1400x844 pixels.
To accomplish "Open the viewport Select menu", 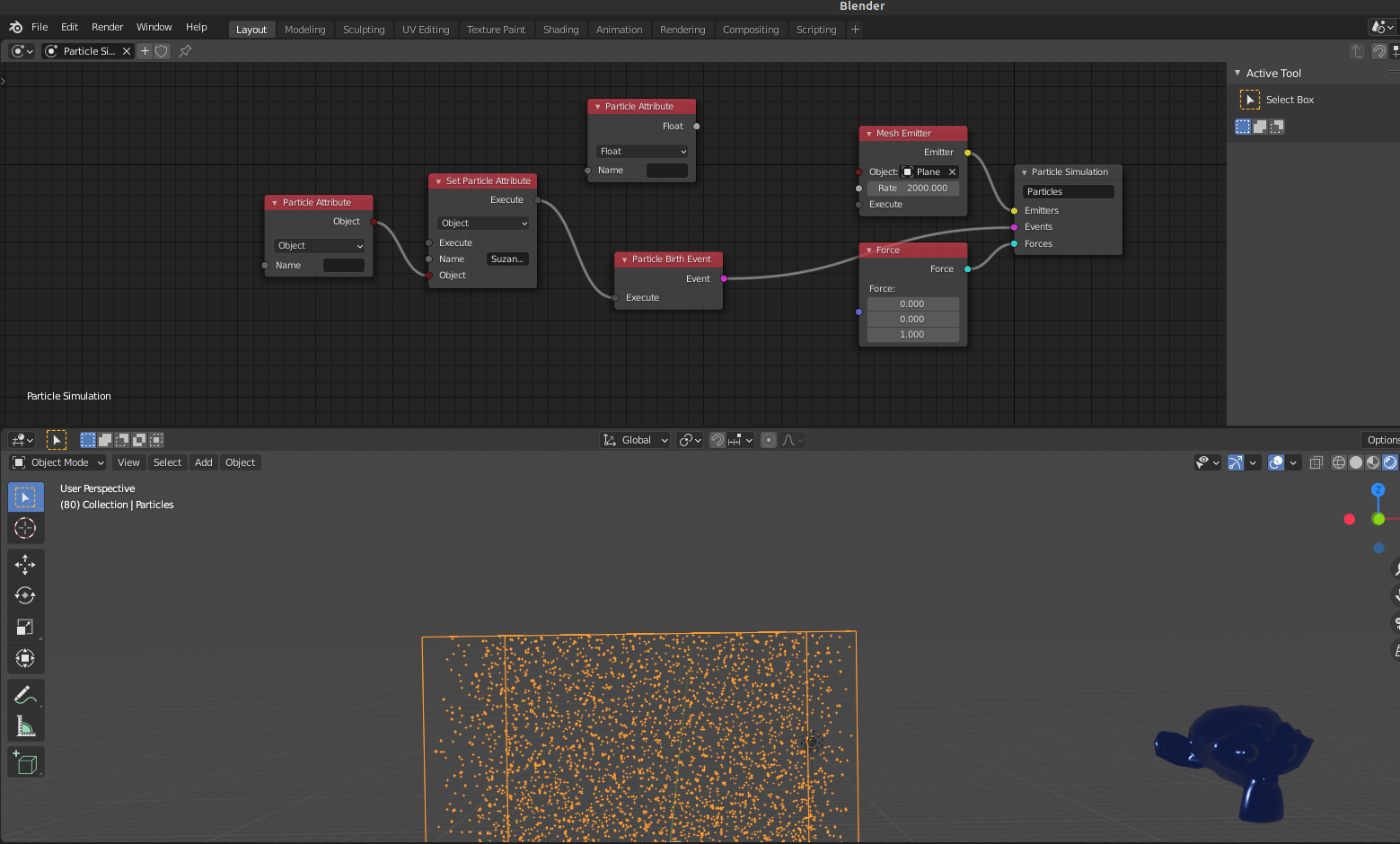I will point(167,462).
